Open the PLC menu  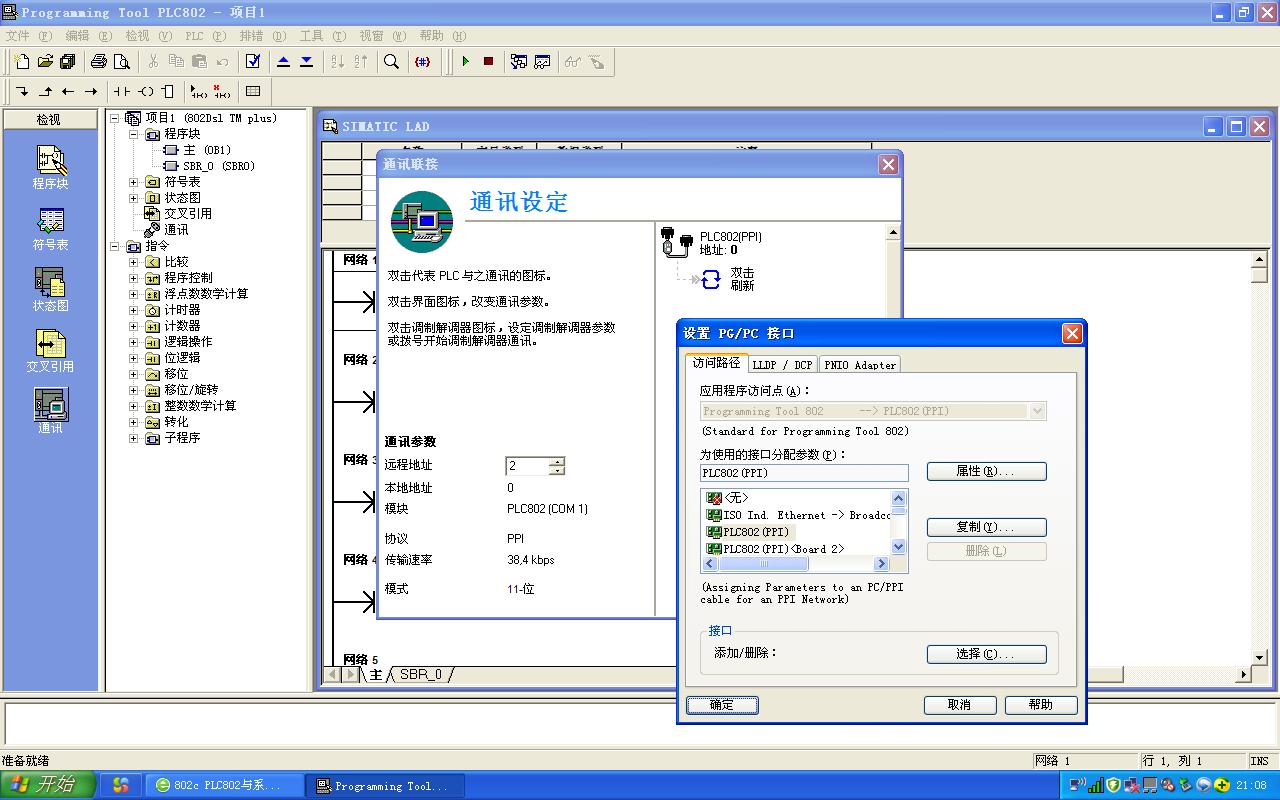click(x=205, y=36)
